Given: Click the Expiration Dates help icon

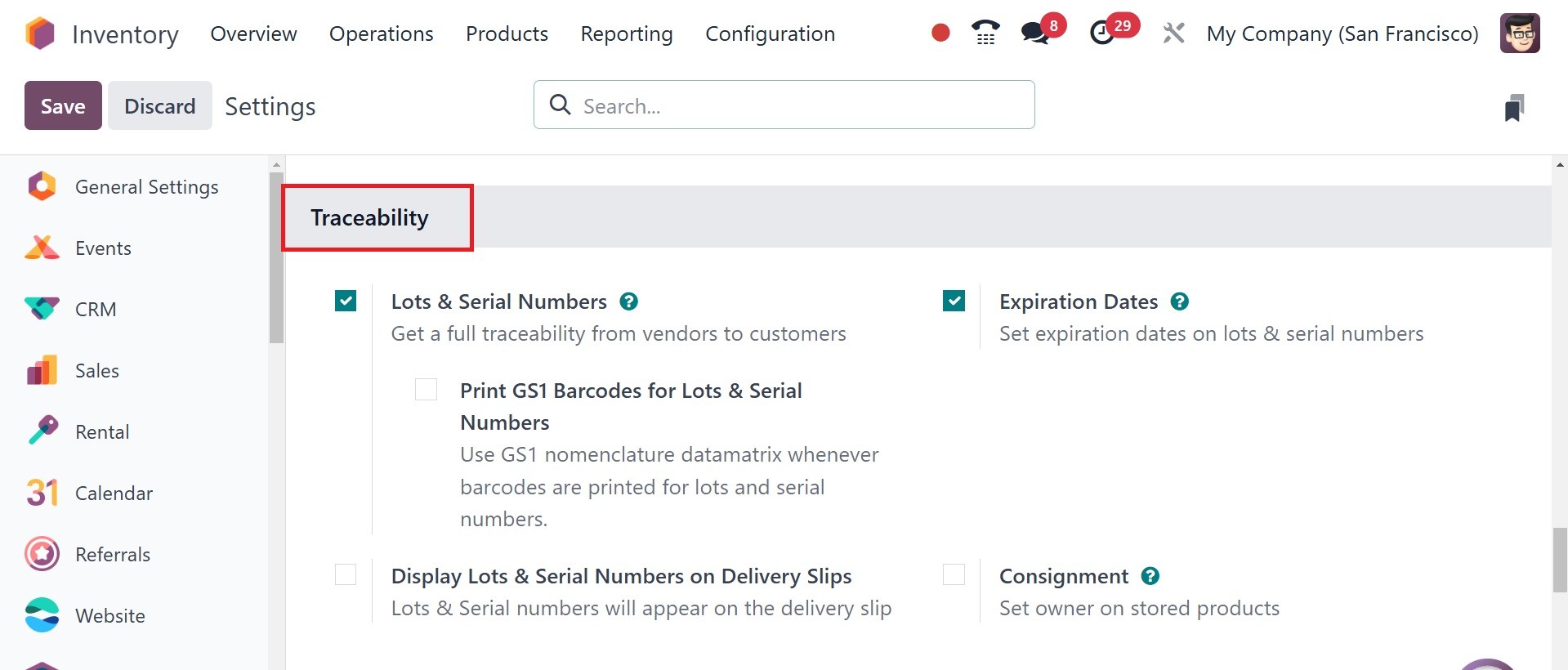Looking at the screenshot, I should (x=1179, y=301).
